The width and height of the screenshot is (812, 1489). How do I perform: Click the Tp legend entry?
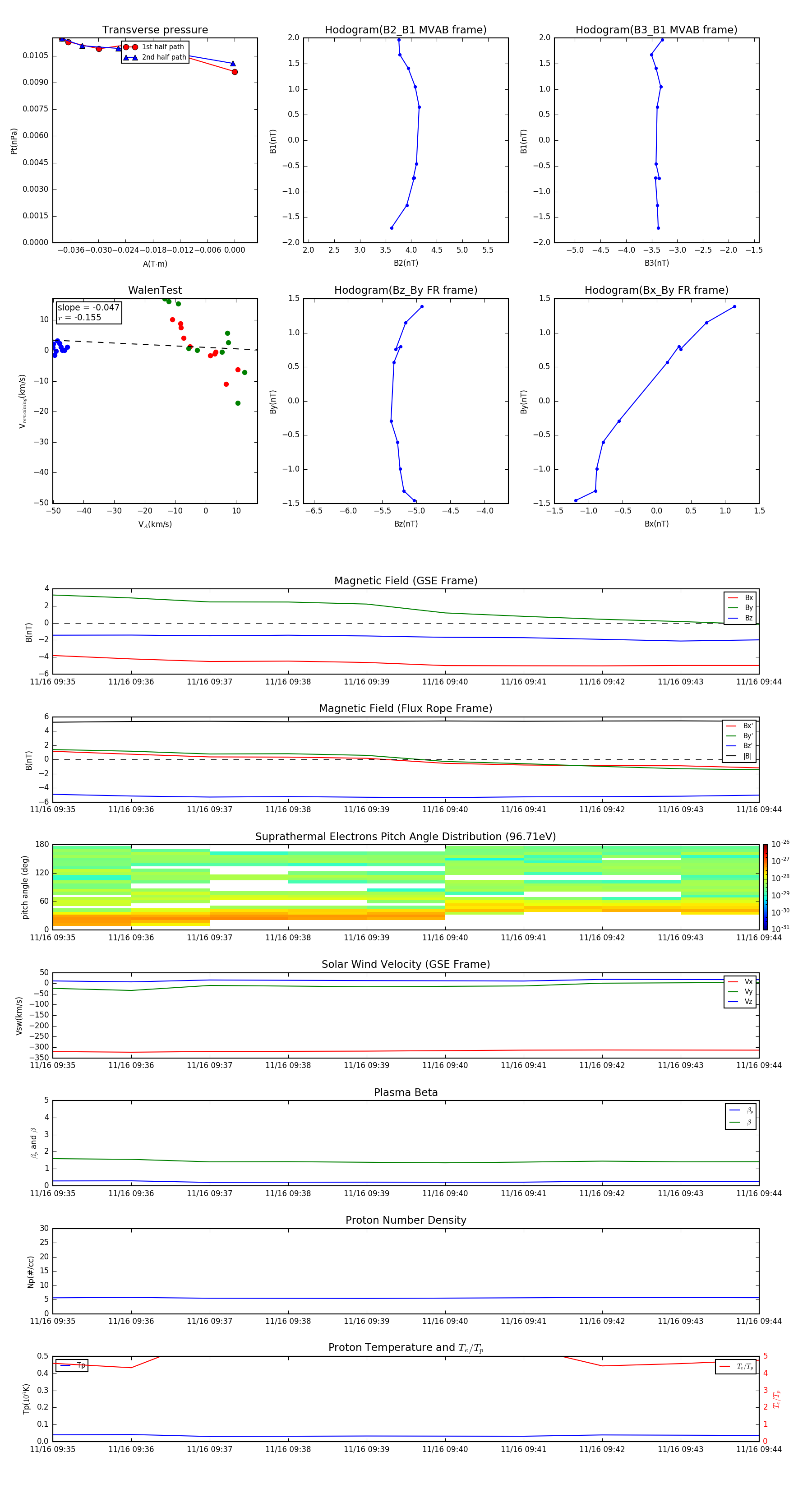point(72,1366)
